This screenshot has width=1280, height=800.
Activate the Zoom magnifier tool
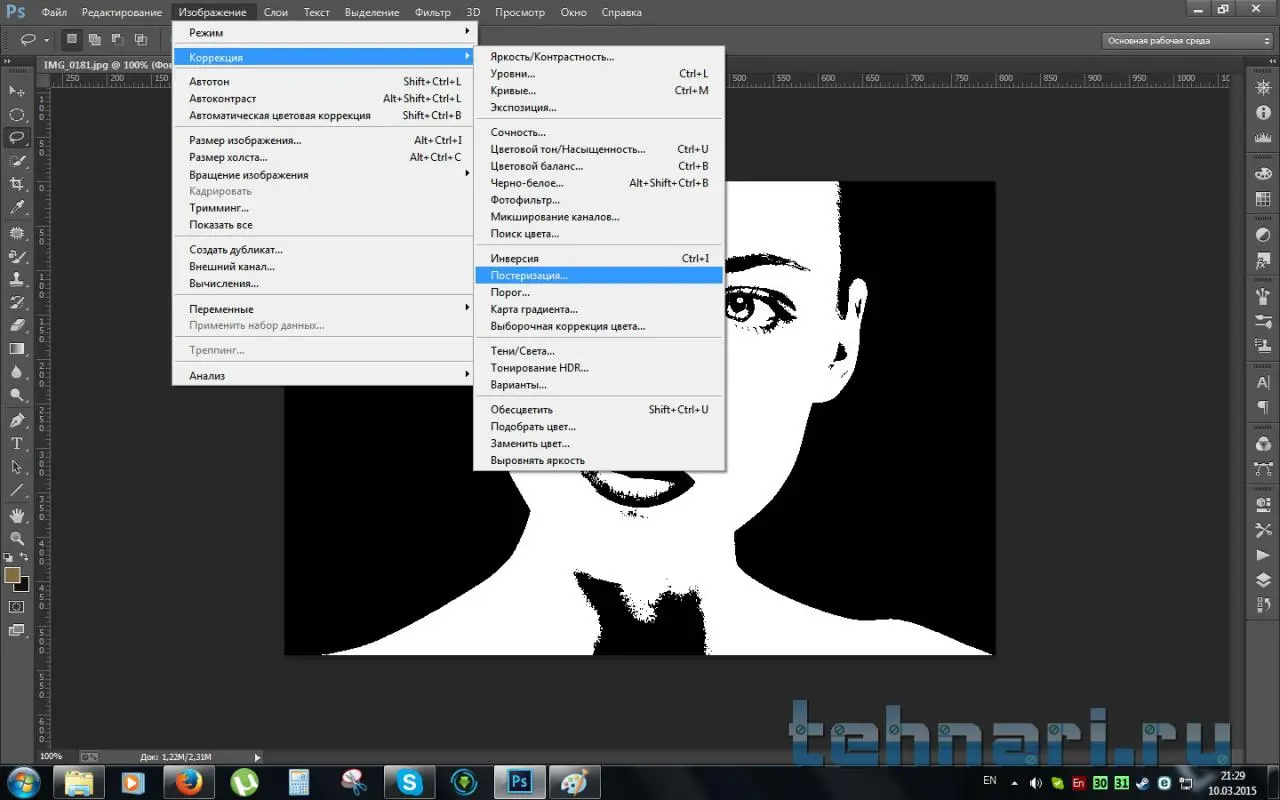tap(17, 539)
